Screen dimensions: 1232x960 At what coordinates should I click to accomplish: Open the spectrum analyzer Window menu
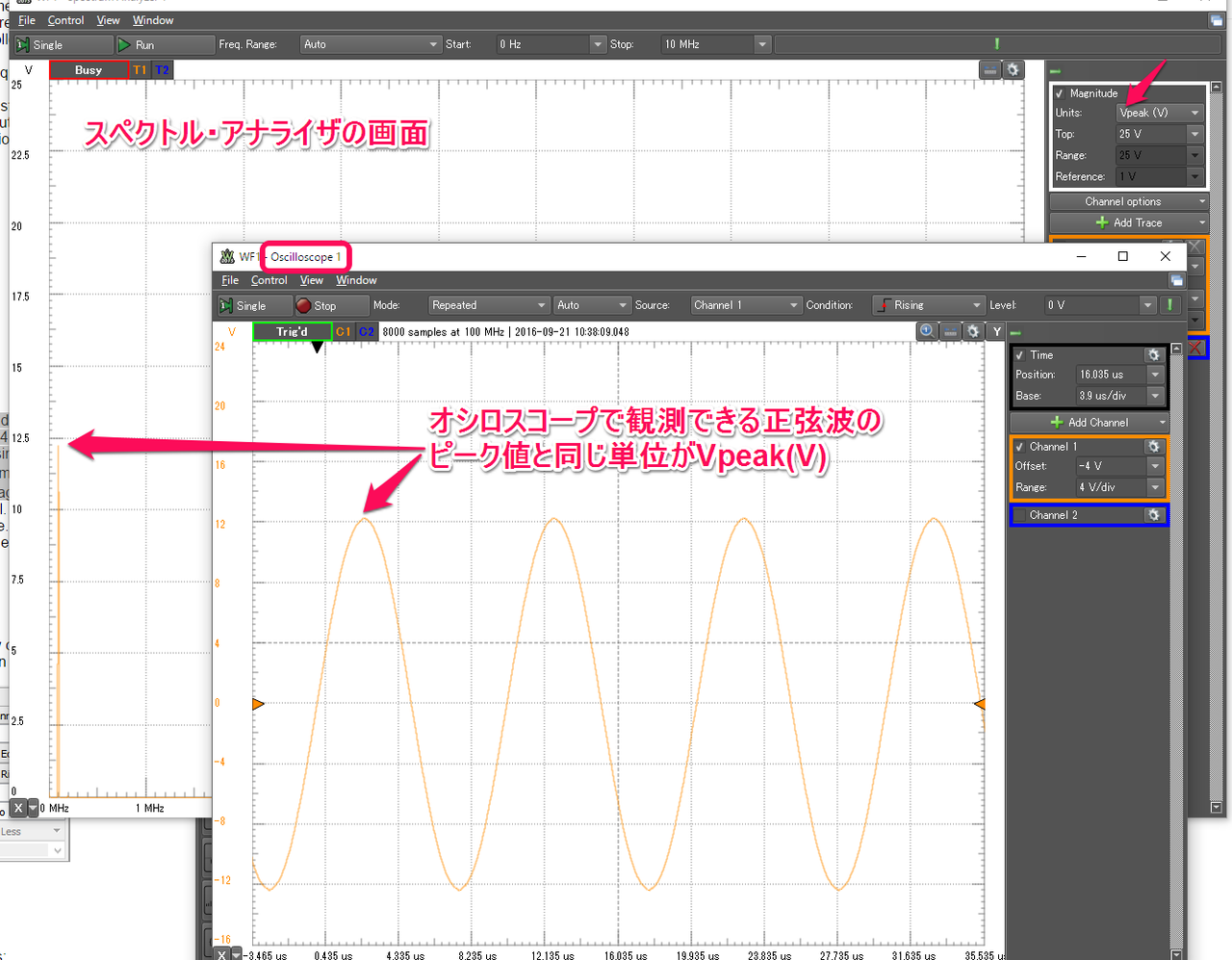click(153, 20)
